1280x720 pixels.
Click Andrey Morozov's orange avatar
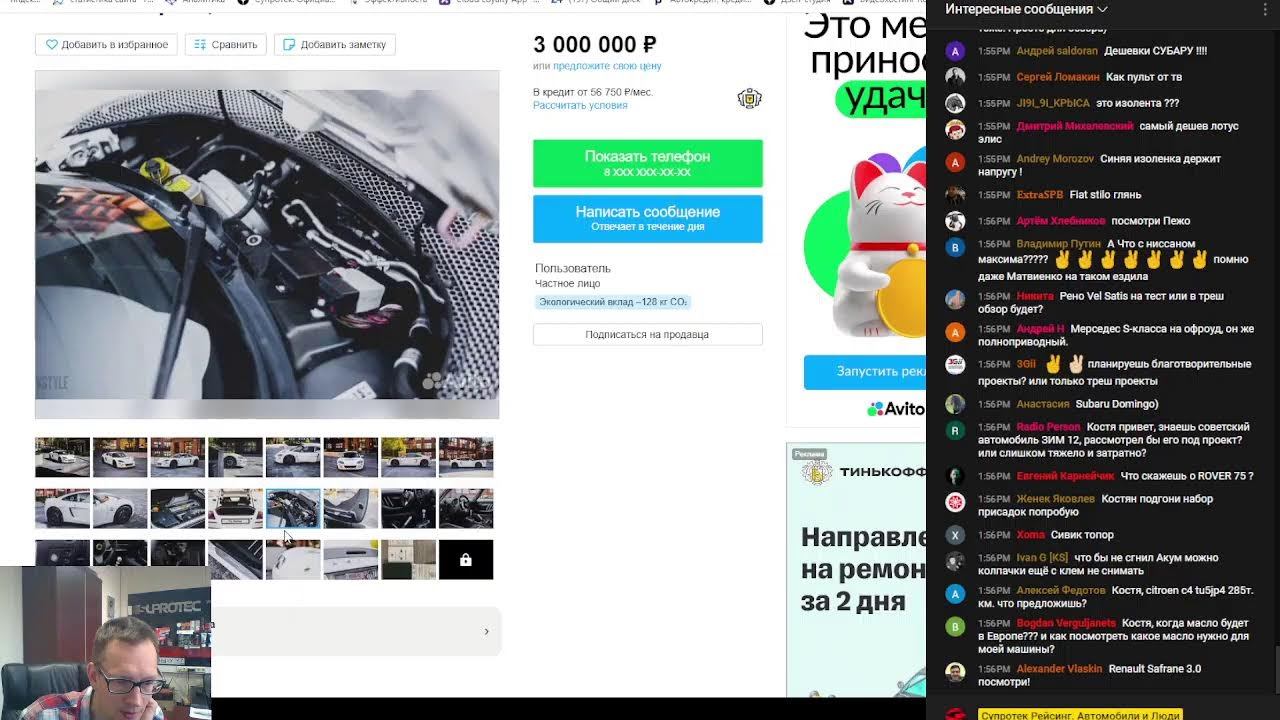coord(955,162)
